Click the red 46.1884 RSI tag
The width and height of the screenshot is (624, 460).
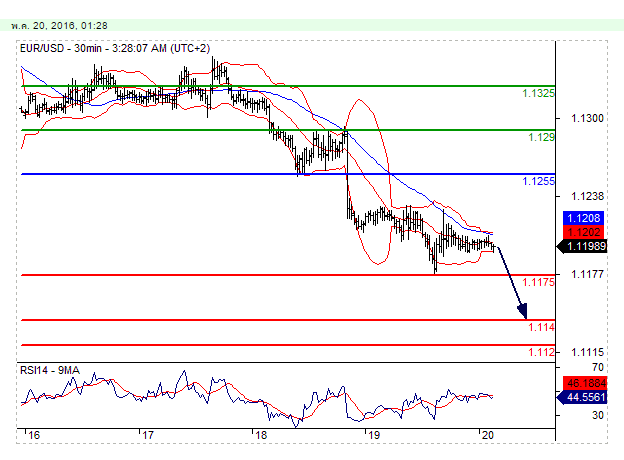coord(585,383)
